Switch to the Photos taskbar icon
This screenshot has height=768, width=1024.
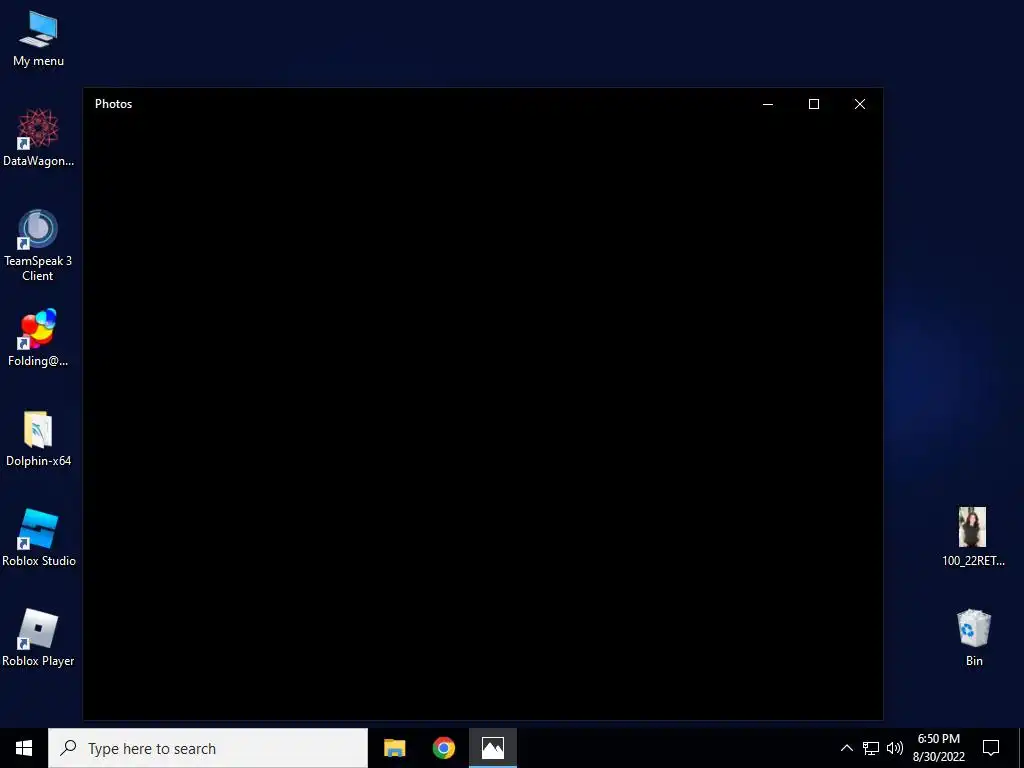(492, 748)
